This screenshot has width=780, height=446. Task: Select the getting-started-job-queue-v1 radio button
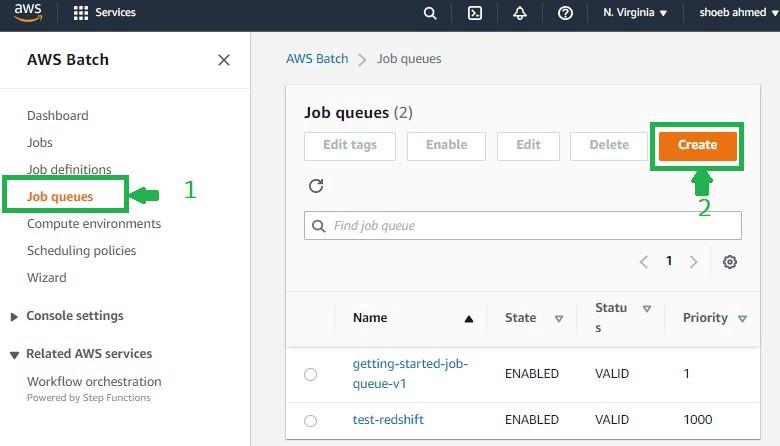[310, 374]
